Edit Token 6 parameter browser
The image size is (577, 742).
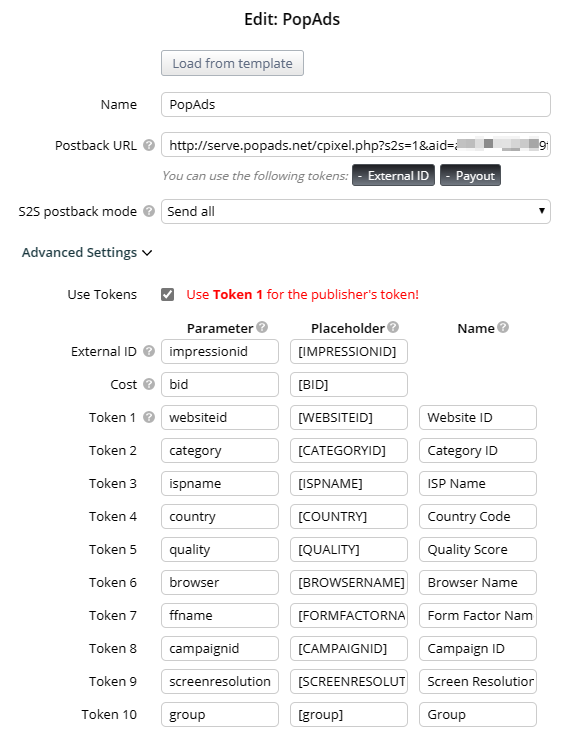point(220,582)
